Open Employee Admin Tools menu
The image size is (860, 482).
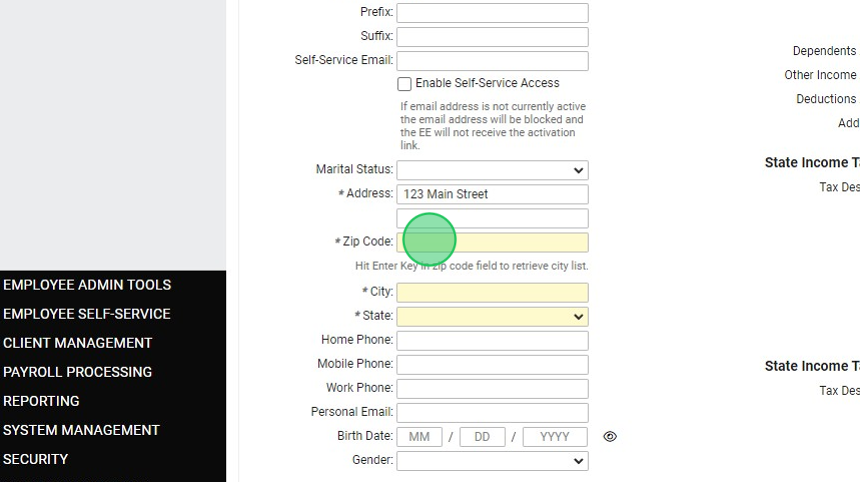pos(87,285)
